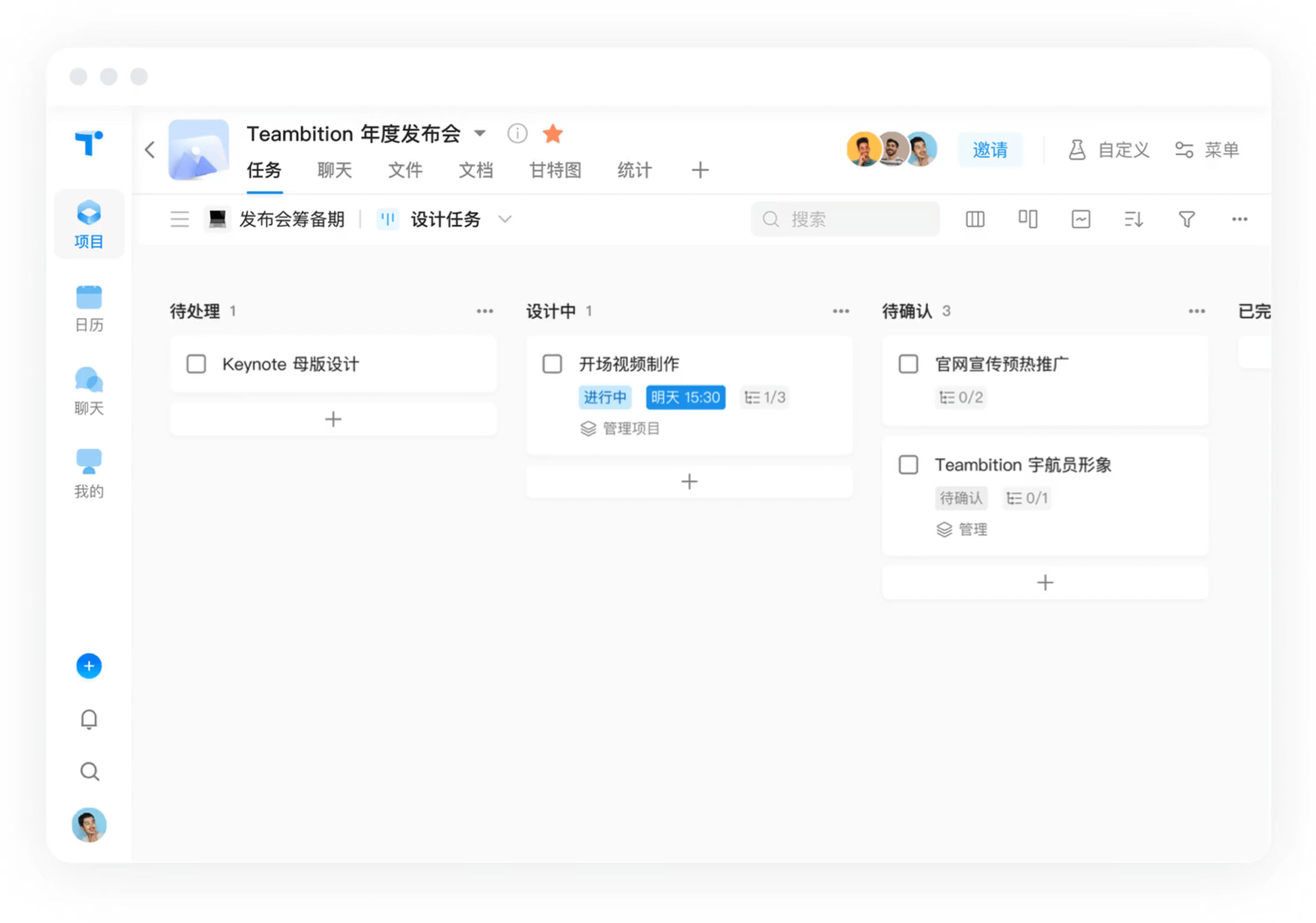Check the Keynote 母版设计 task checkbox
The image size is (1316, 923).
tap(196, 364)
